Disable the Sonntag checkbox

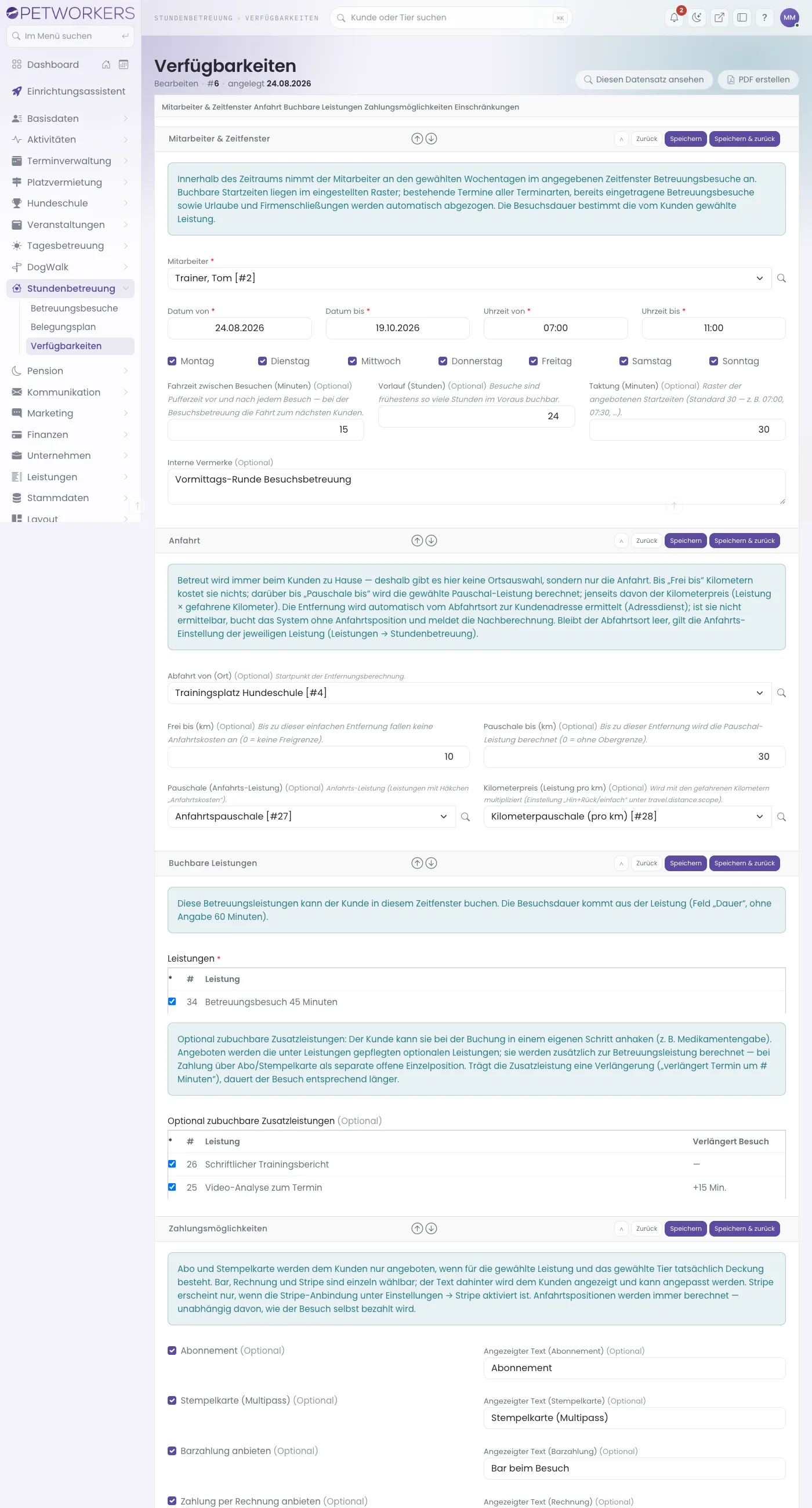[x=713, y=361]
